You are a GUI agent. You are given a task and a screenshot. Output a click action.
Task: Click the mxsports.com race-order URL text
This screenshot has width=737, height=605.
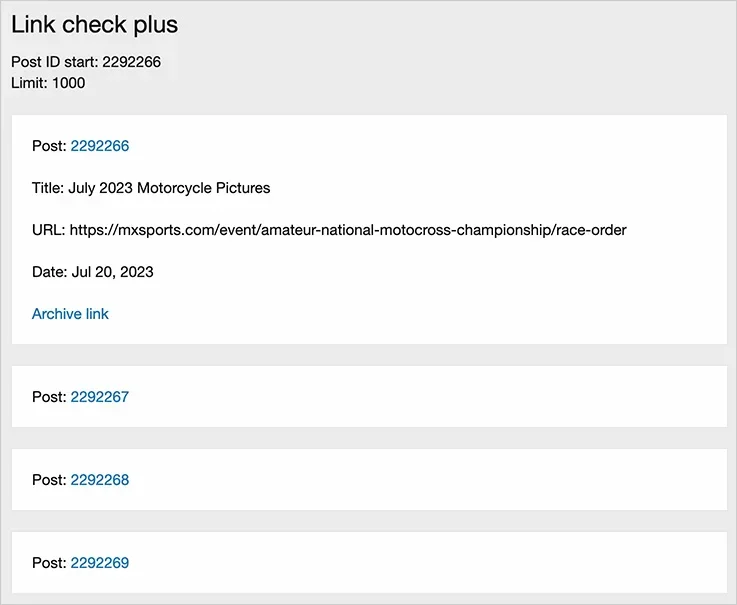348,230
